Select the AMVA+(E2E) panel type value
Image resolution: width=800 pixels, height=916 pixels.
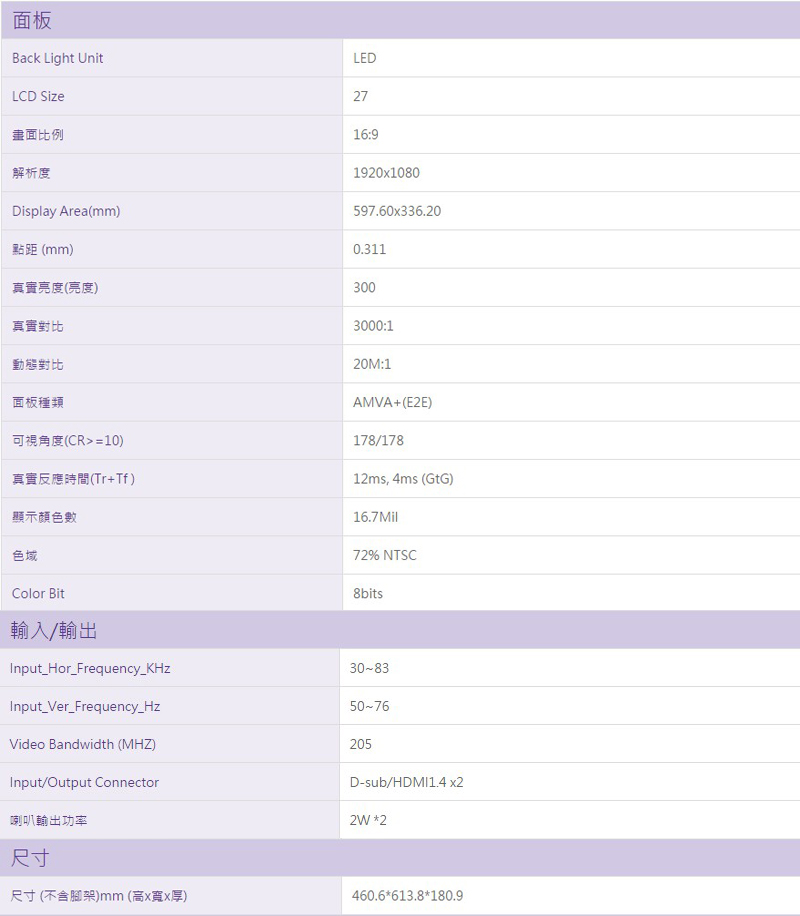392,402
